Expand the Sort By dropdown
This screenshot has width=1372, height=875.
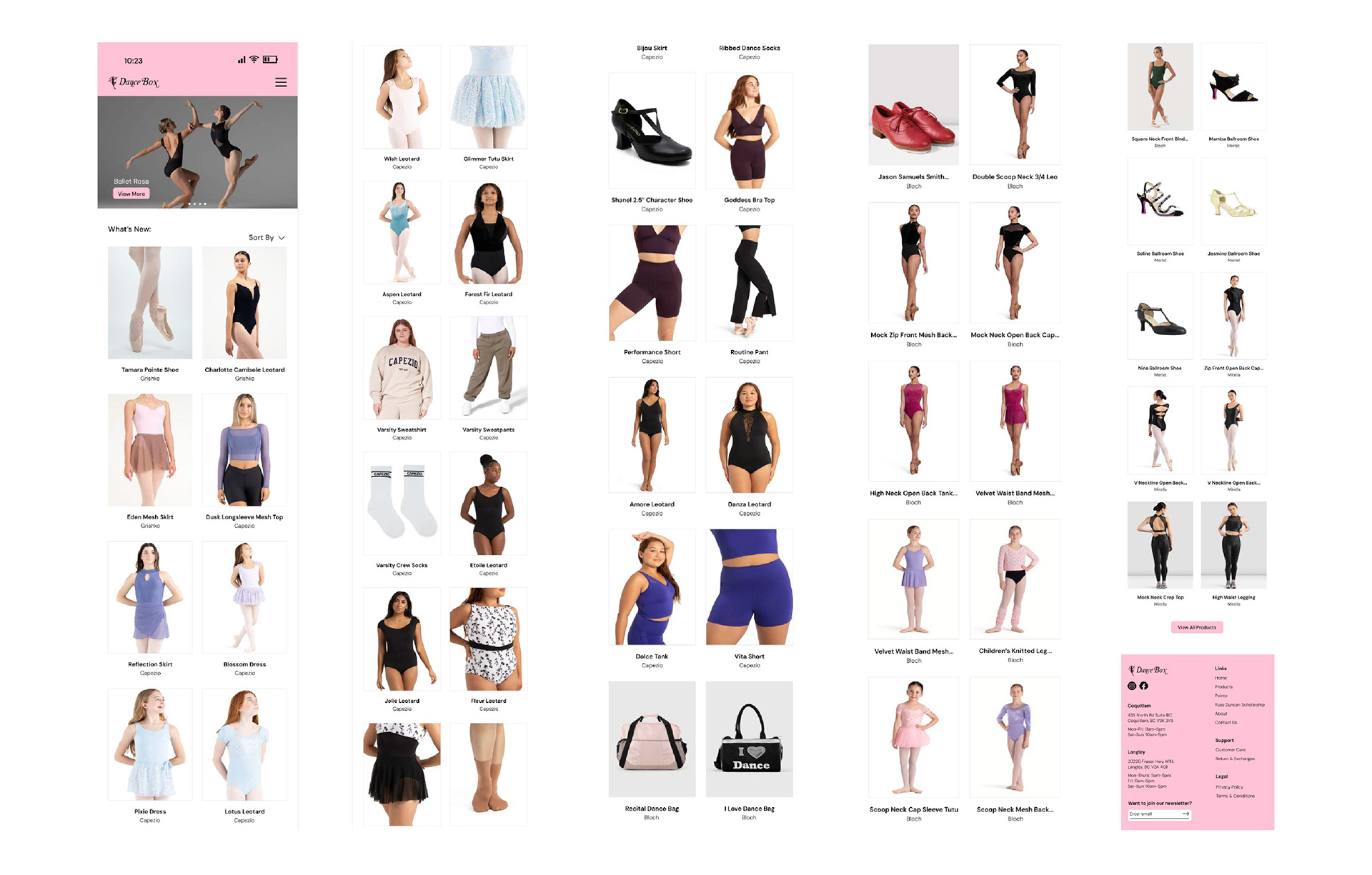267,238
